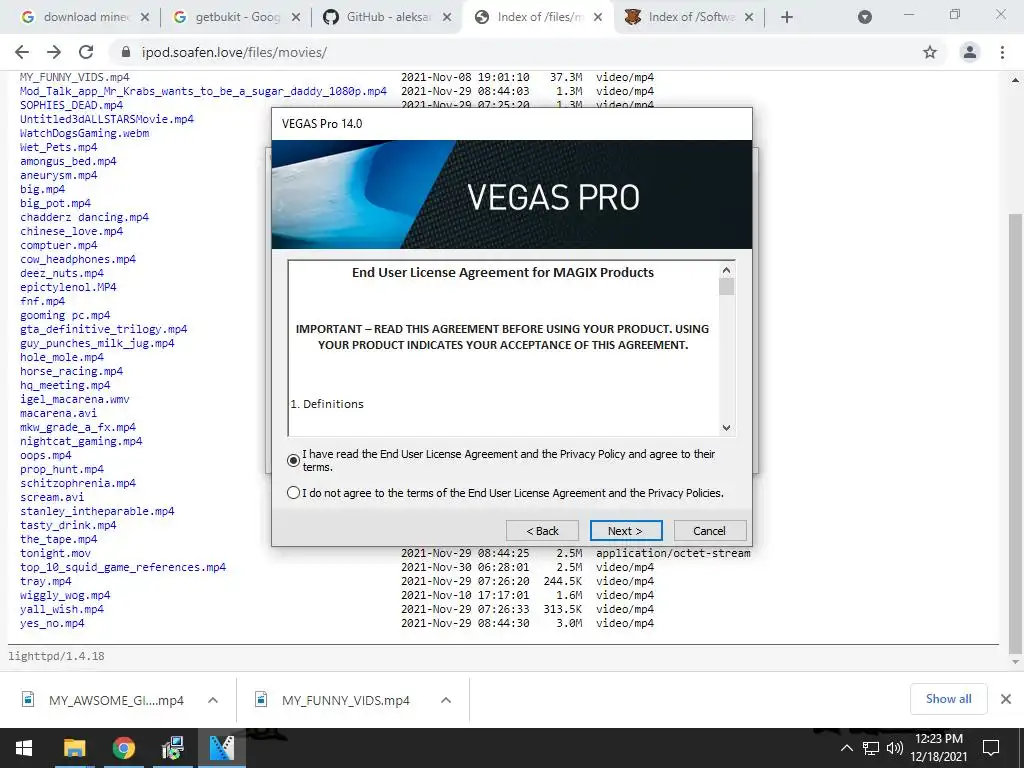Open the WatchDogsGaming.webm link

[84, 133]
